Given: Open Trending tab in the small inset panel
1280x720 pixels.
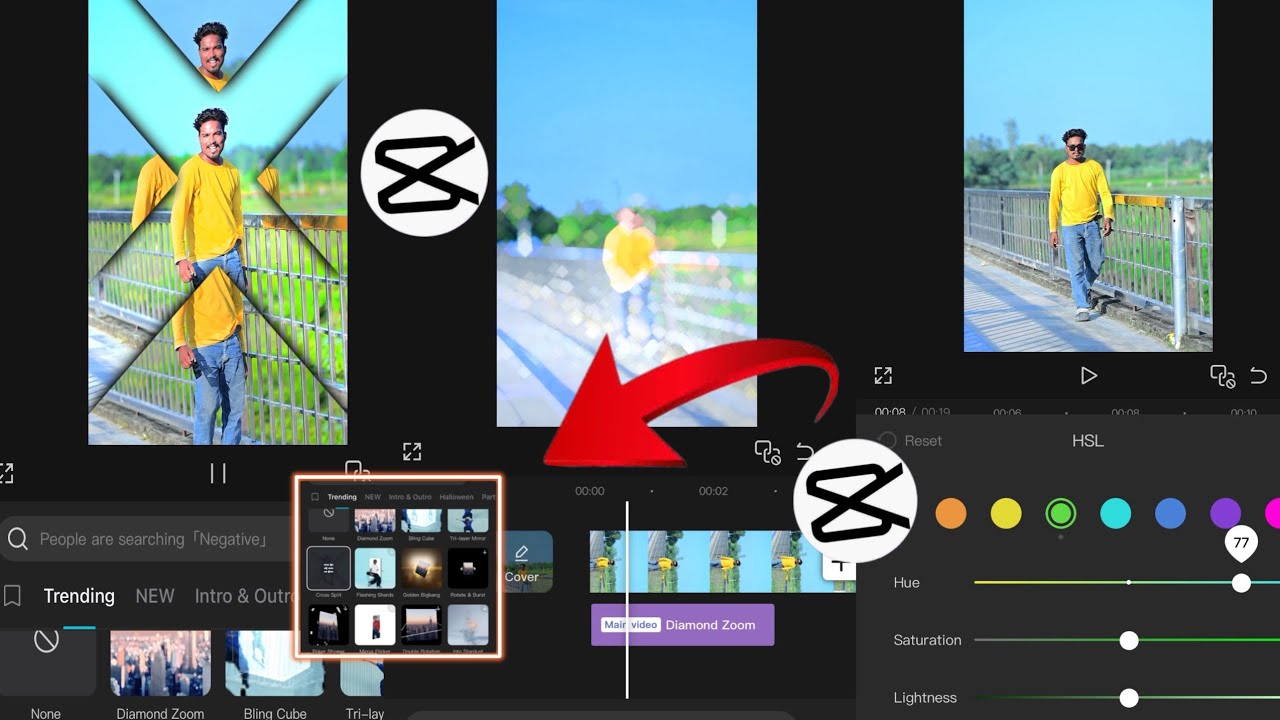Looking at the screenshot, I should pyautogui.click(x=342, y=497).
